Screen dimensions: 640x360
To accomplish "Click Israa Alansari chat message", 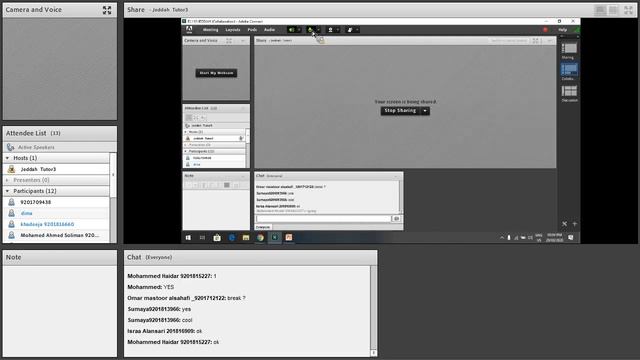I will 164,331.
